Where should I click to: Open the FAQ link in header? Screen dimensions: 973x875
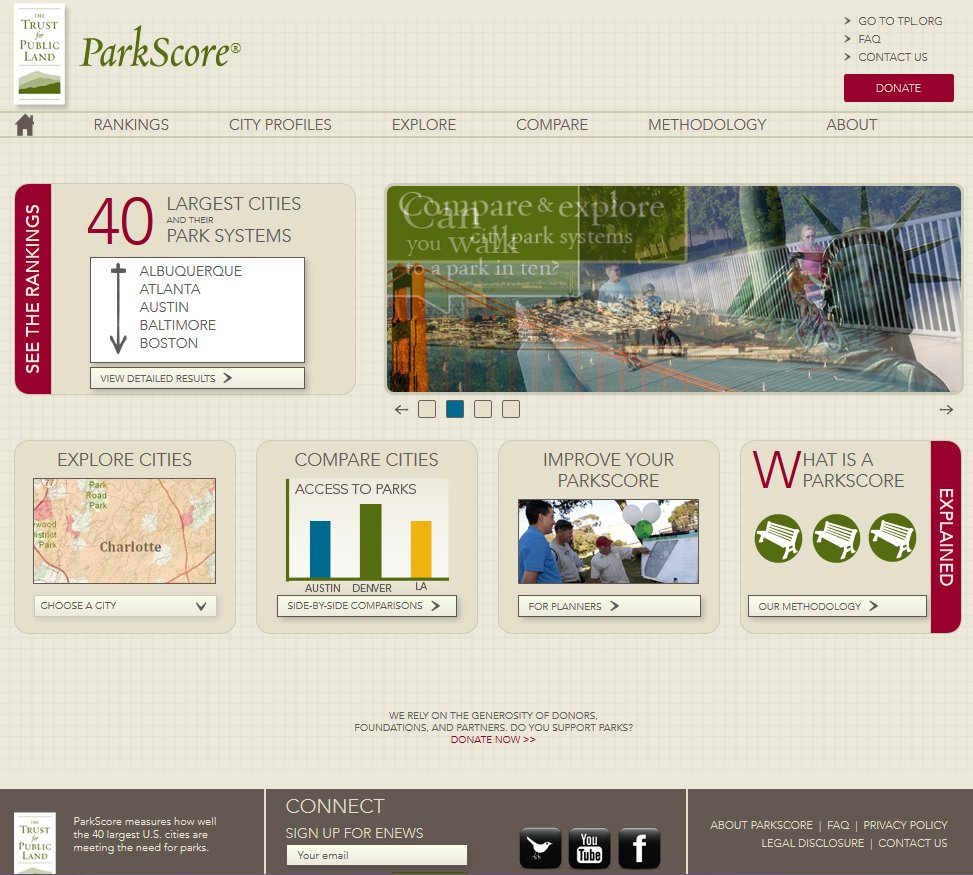869,39
